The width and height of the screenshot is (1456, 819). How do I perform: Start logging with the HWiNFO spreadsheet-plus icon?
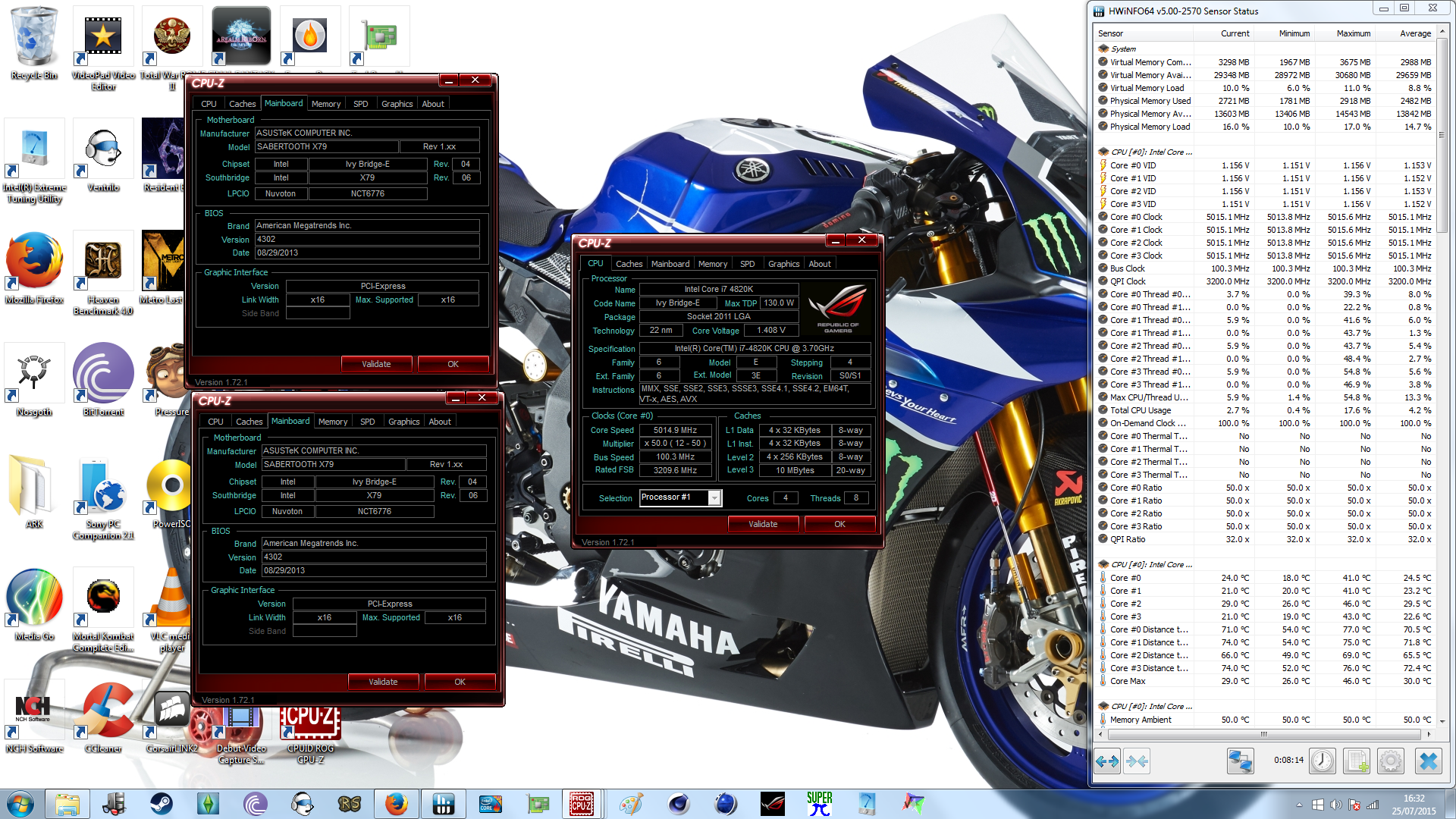(1357, 761)
